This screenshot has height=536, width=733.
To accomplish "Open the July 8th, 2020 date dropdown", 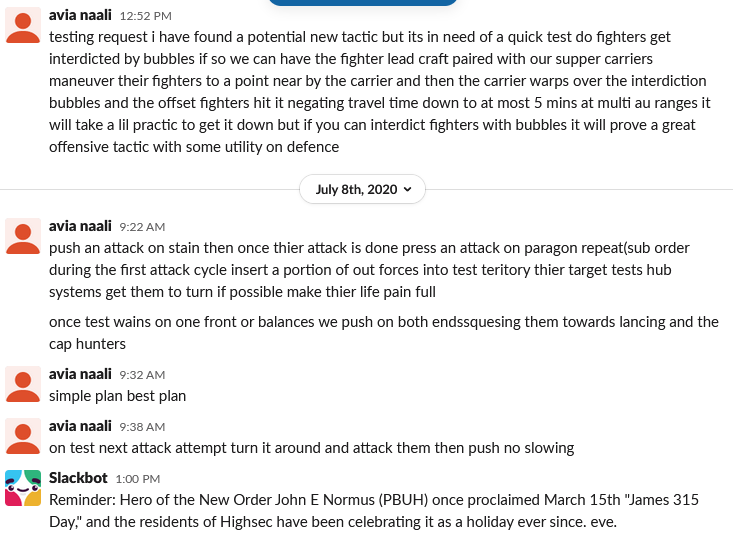I will click(362, 189).
